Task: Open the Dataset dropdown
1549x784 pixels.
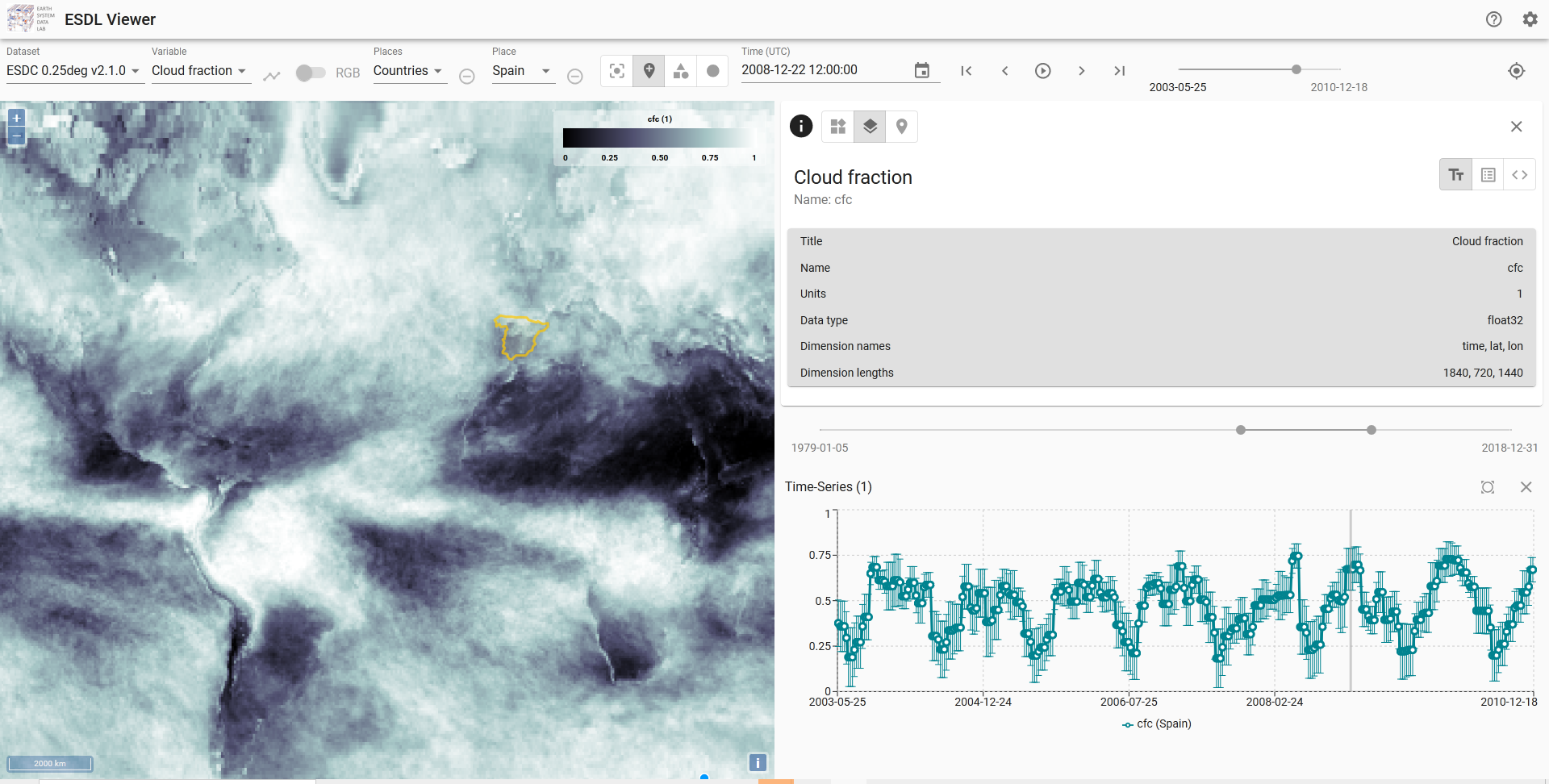Action: pos(74,71)
